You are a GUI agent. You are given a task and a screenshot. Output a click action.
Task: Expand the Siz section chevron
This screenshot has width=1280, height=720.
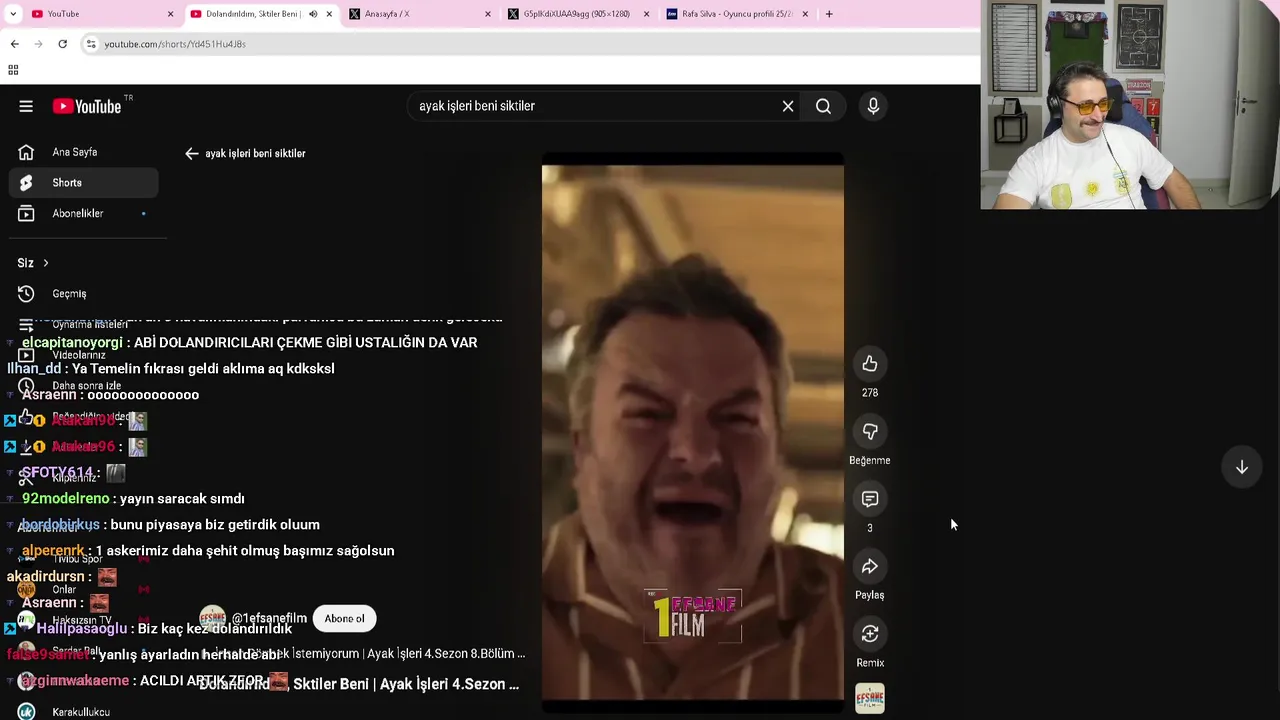coord(45,263)
